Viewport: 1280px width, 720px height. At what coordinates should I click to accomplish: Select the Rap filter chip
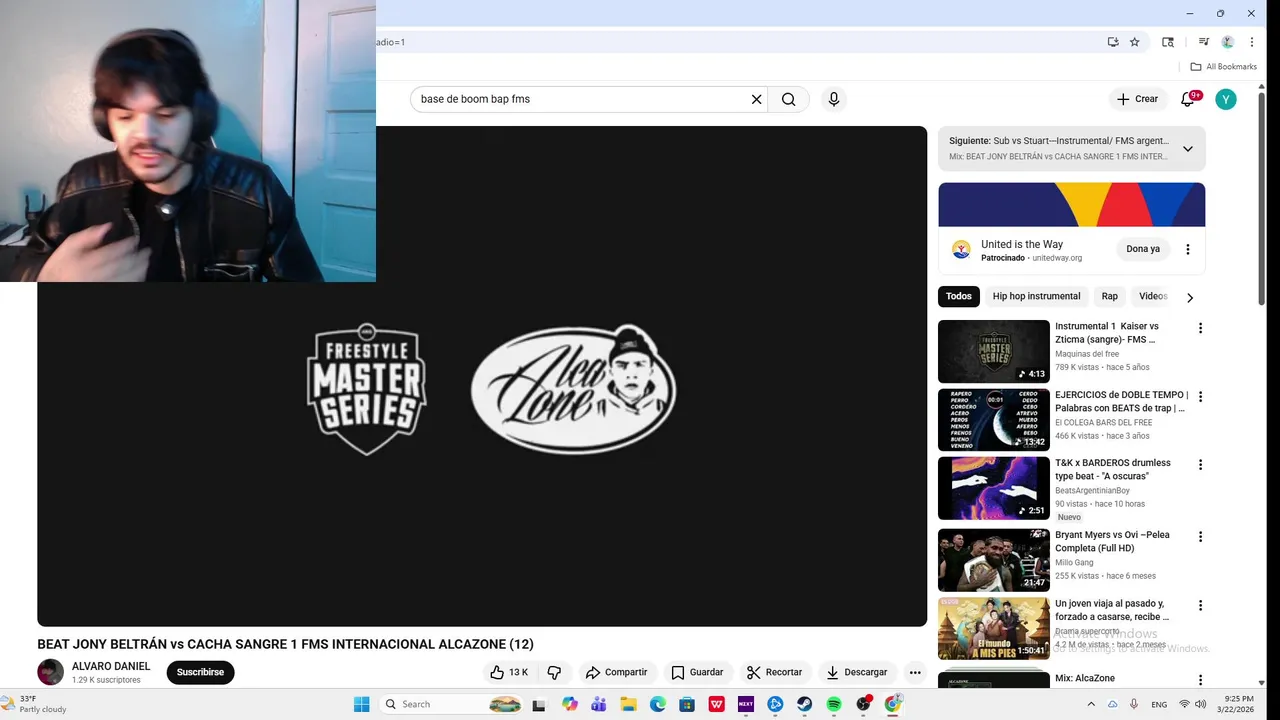pyautogui.click(x=1109, y=296)
